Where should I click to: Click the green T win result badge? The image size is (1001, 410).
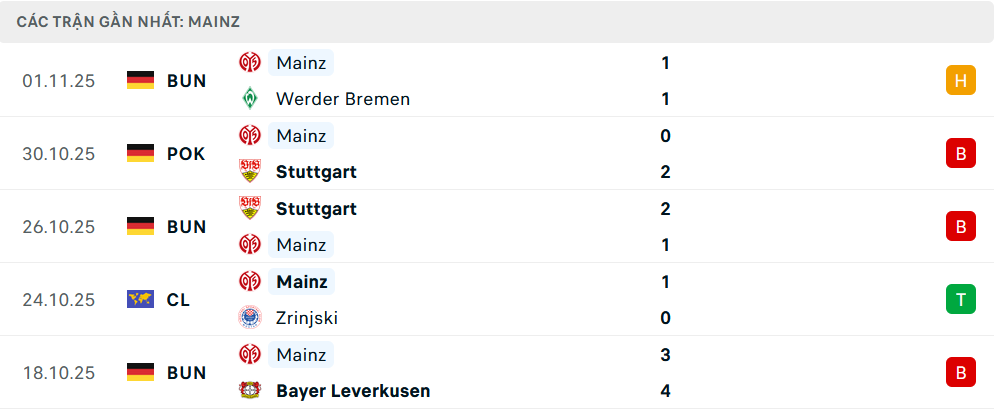click(x=960, y=299)
